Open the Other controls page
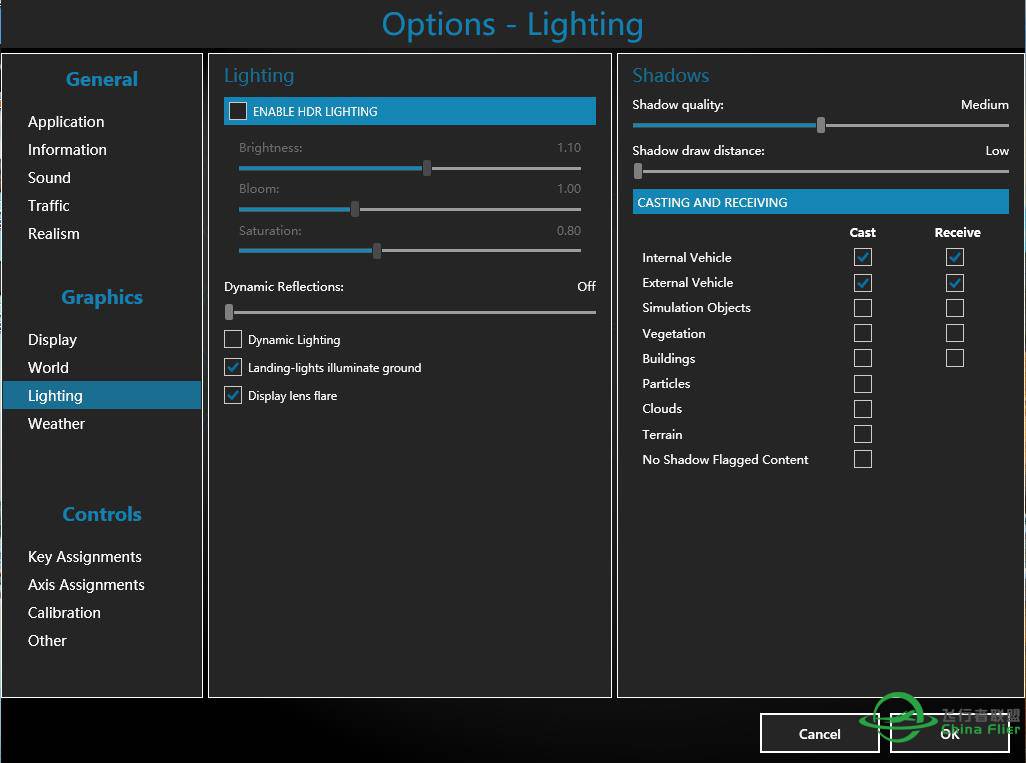Image resolution: width=1026 pixels, height=763 pixels. (47, 641)
